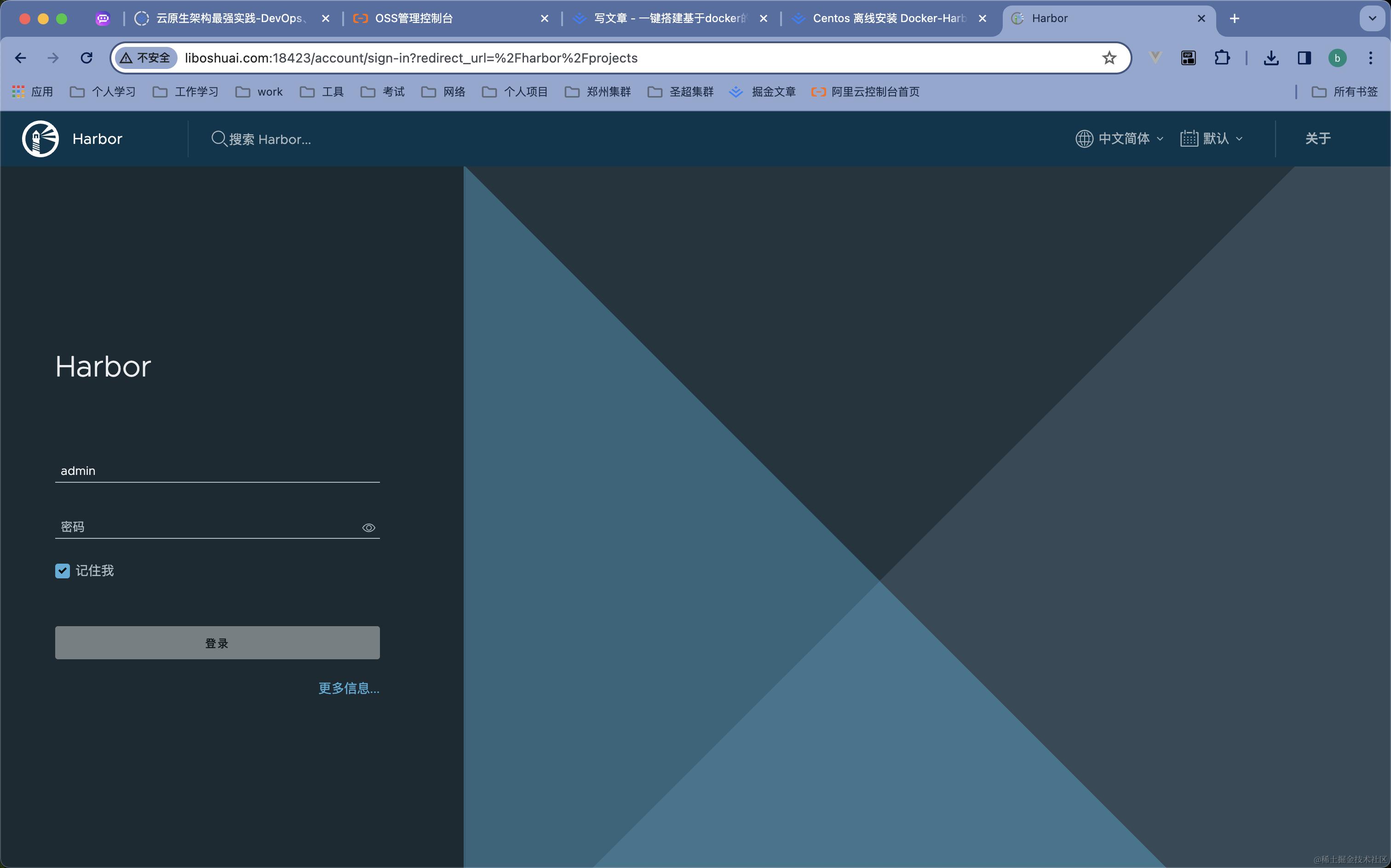Open the 更多信息 more info link
This screenshot has width=1391, height=868.
point(349,688)
